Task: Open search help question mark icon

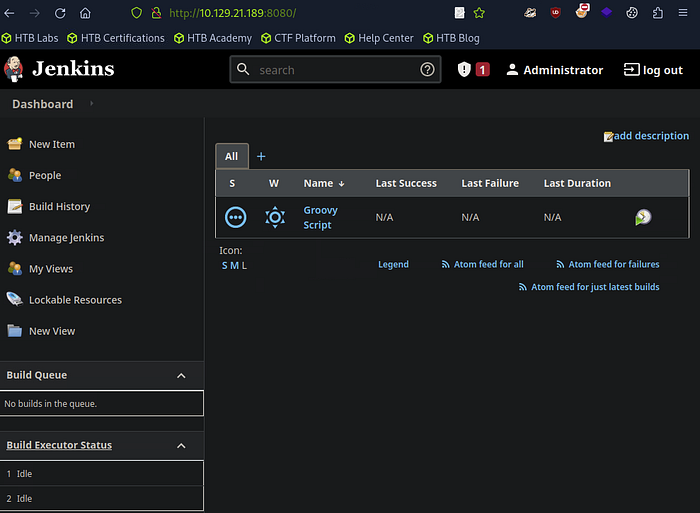Action: coord(427,69)
